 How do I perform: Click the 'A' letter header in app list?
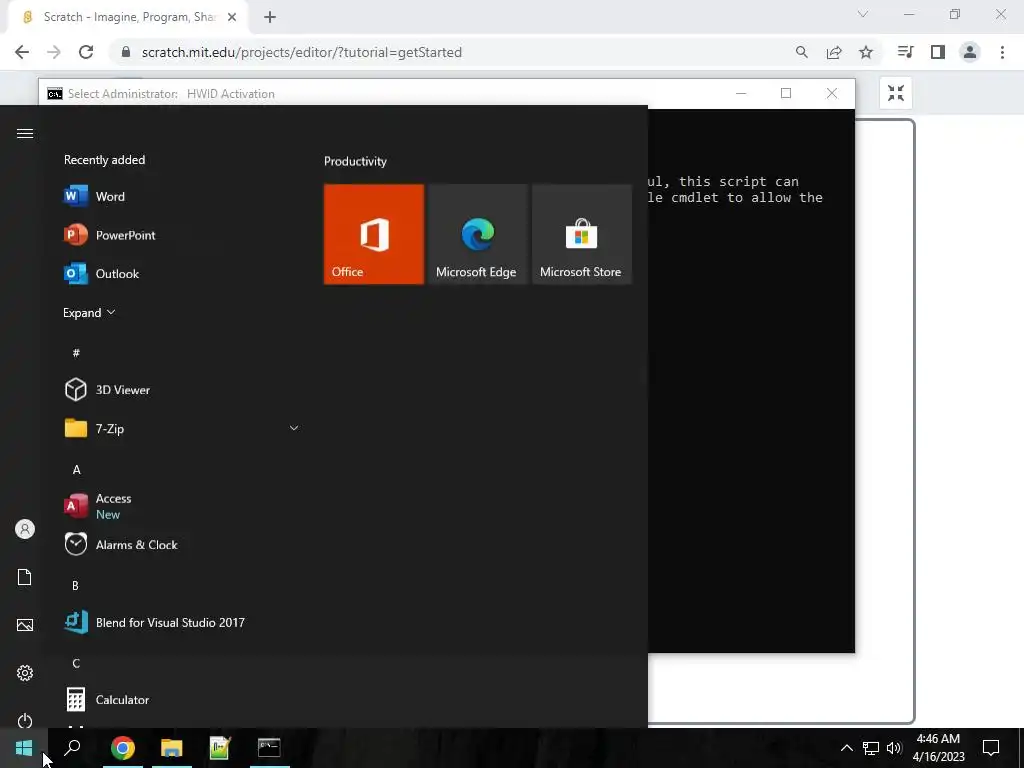coord(76,470)
